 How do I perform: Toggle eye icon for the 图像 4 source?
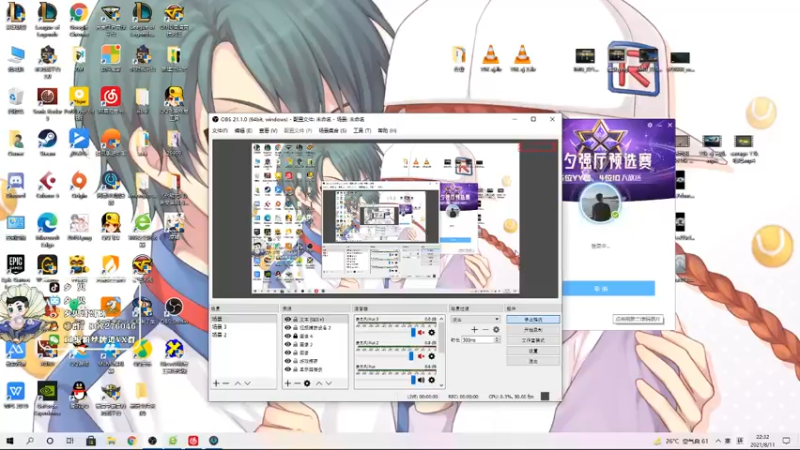tap(288, 336)
